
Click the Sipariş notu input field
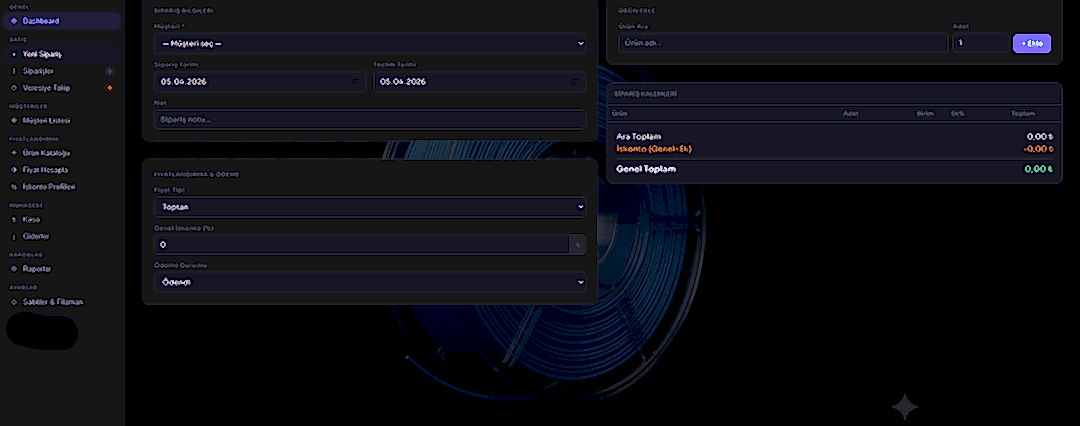point(370,120)
